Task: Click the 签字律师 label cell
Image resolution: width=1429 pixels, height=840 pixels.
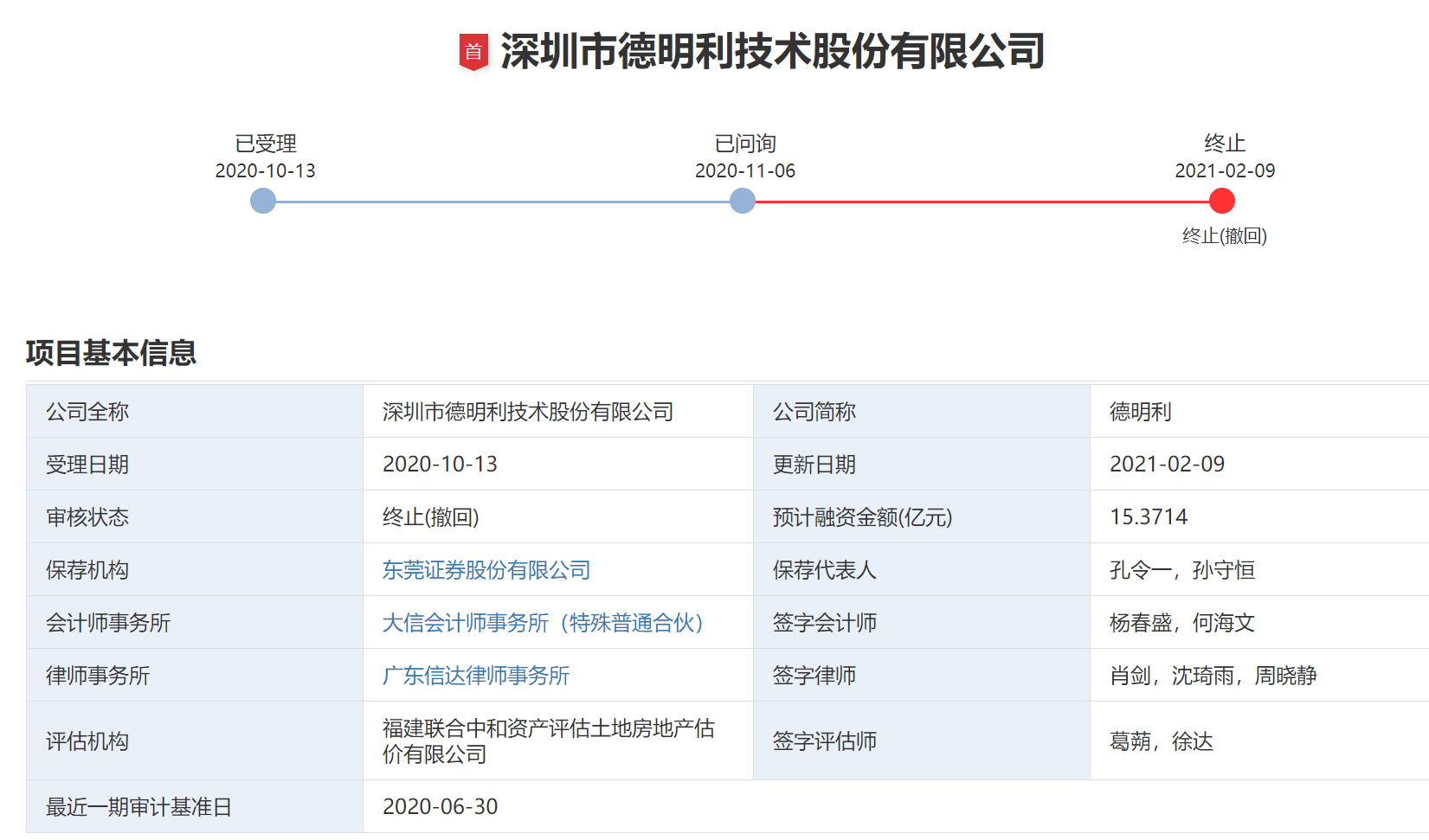Action: click(x=922, y=676)
